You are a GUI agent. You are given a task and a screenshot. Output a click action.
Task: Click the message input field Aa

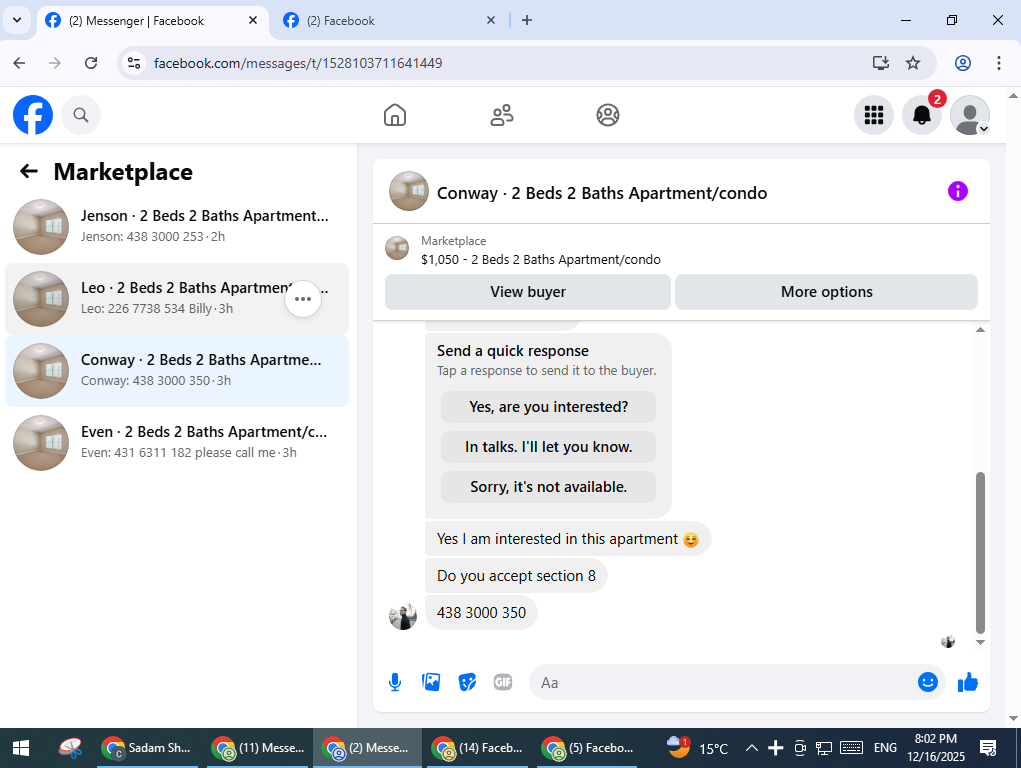point(723,683)
